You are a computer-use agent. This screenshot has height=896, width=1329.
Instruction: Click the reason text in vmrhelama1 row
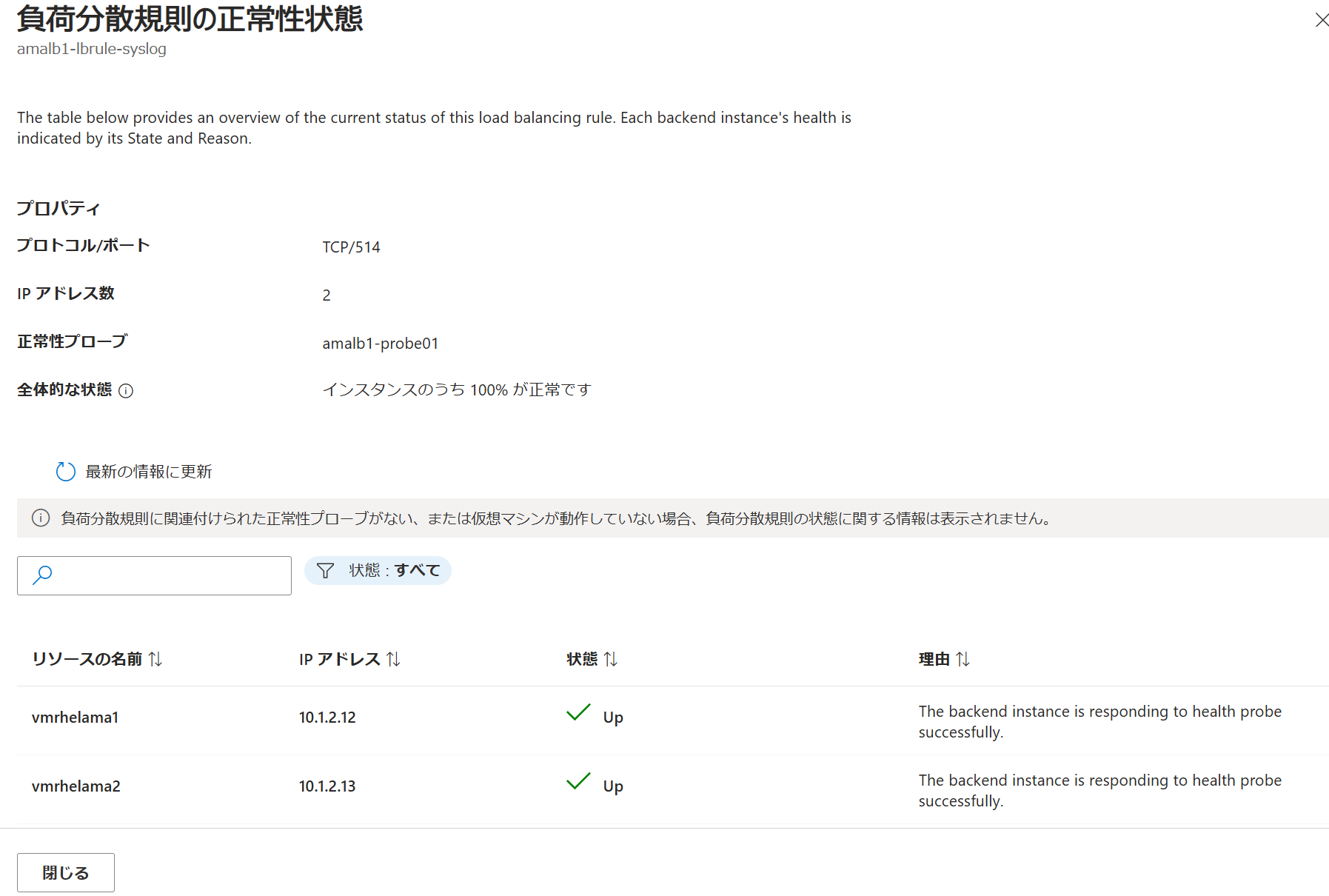(x=1100, y=722)
